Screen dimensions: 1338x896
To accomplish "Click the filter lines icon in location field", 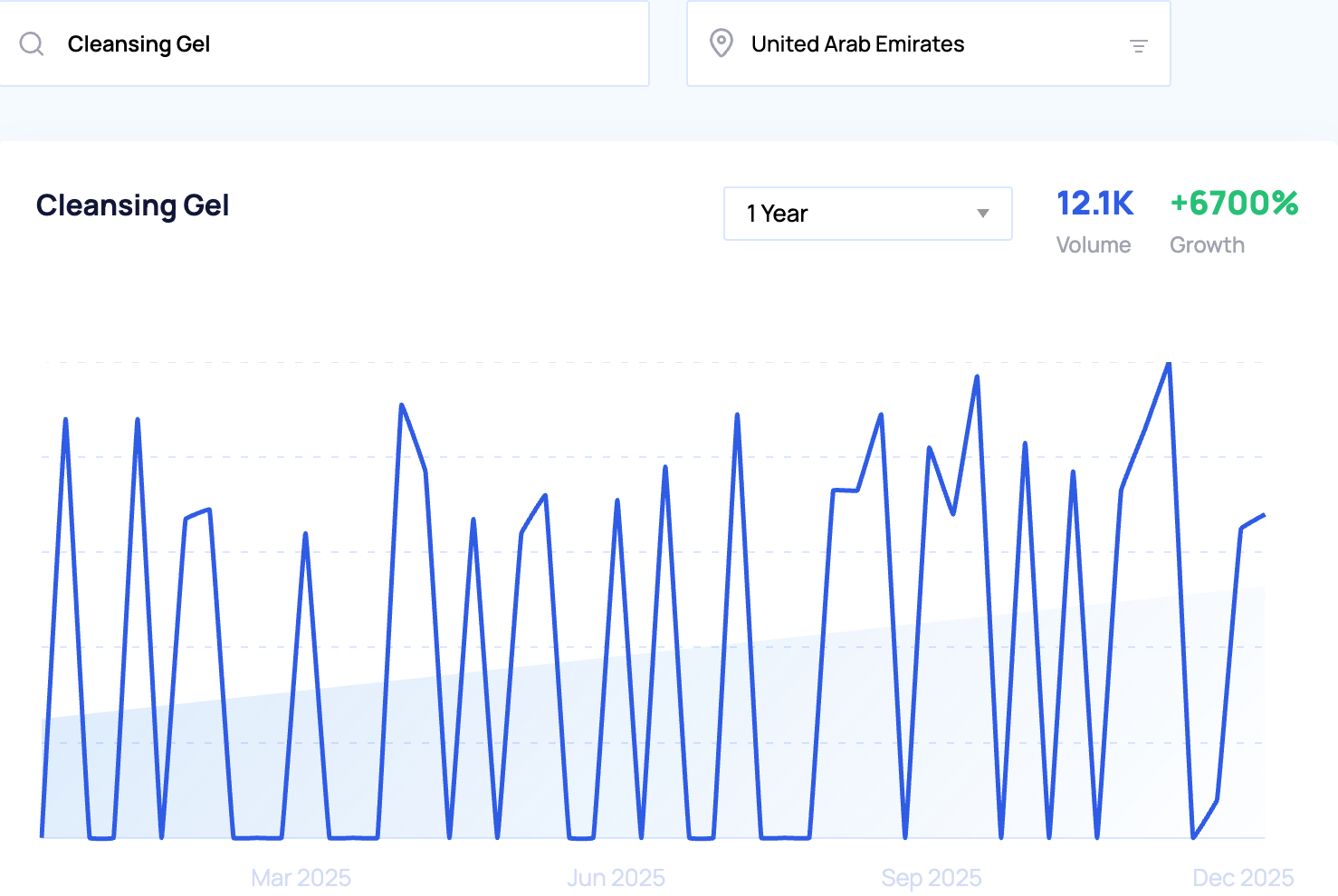I will click(1139, 45).
